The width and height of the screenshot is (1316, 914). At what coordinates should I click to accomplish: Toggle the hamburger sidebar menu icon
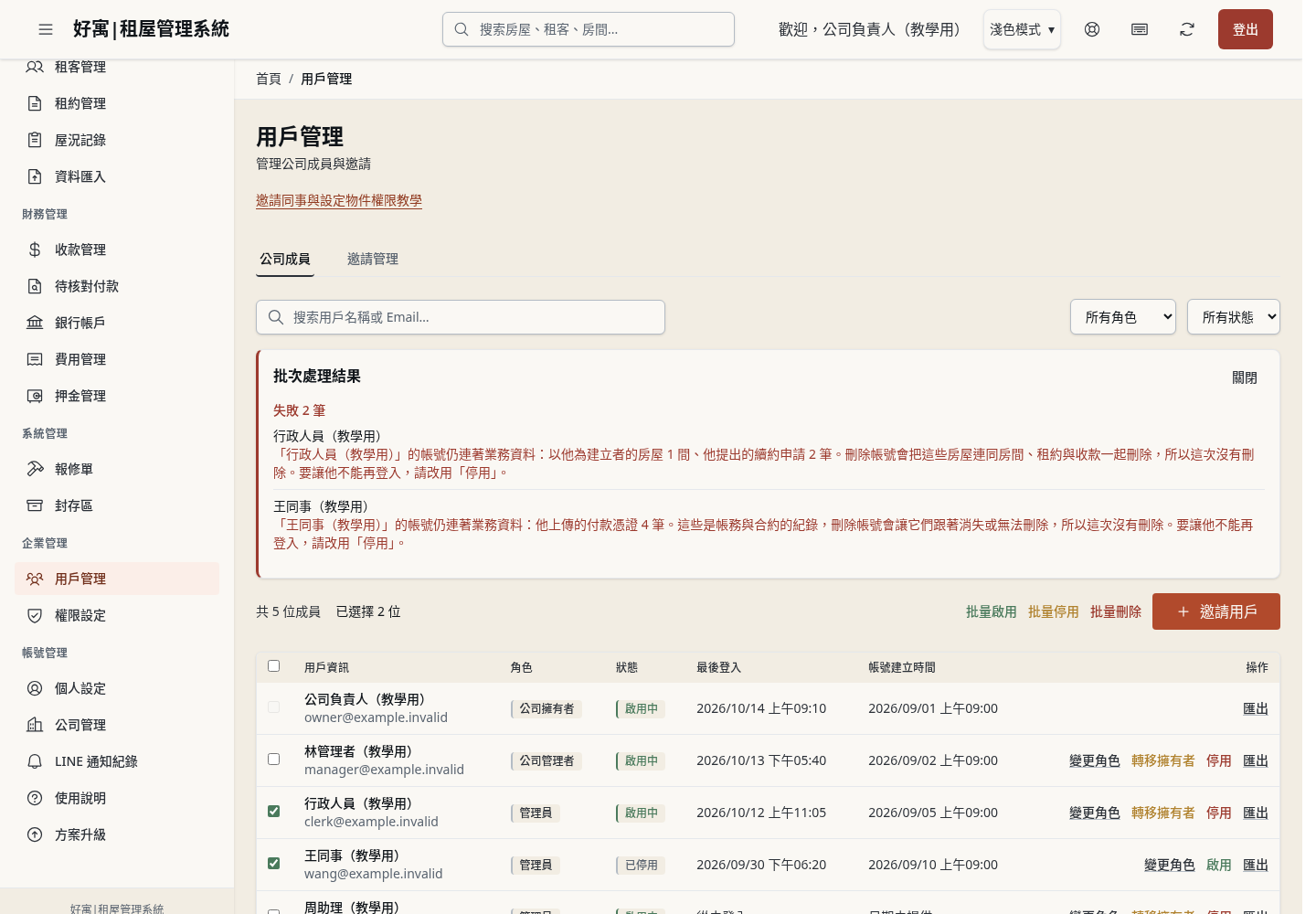tap(46, 29)
